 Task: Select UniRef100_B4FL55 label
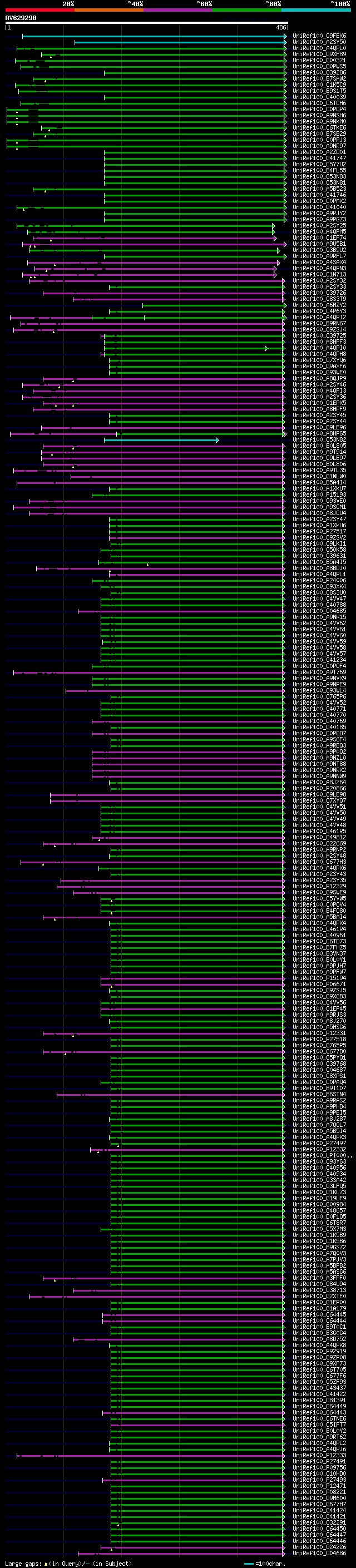pos(319,170)
